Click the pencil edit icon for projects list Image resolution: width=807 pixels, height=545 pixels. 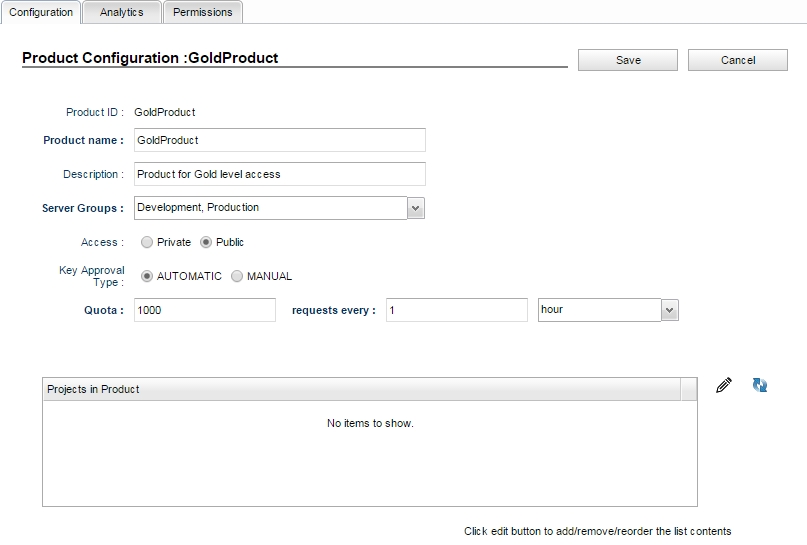click(724, 385)
